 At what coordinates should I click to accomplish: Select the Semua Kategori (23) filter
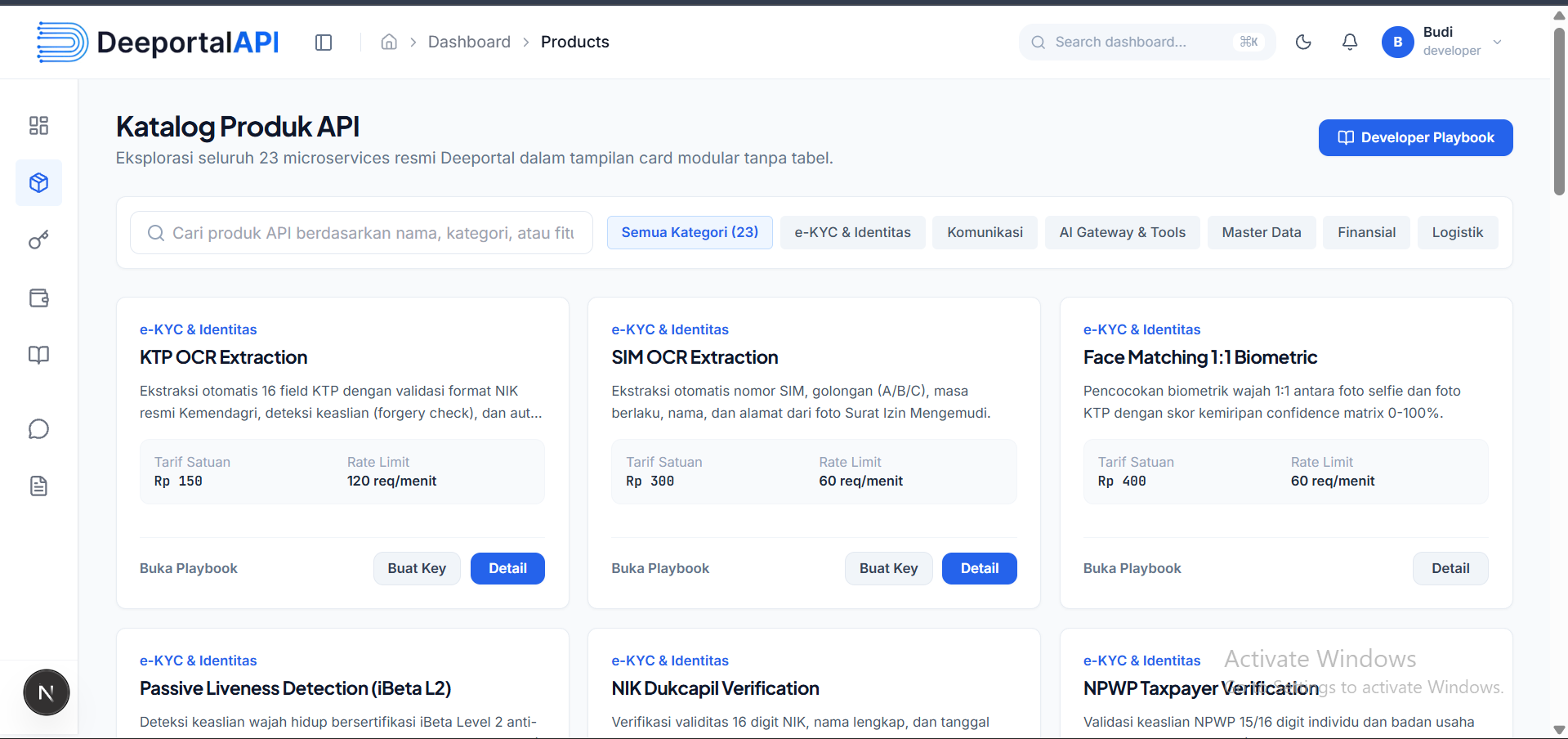690,232
